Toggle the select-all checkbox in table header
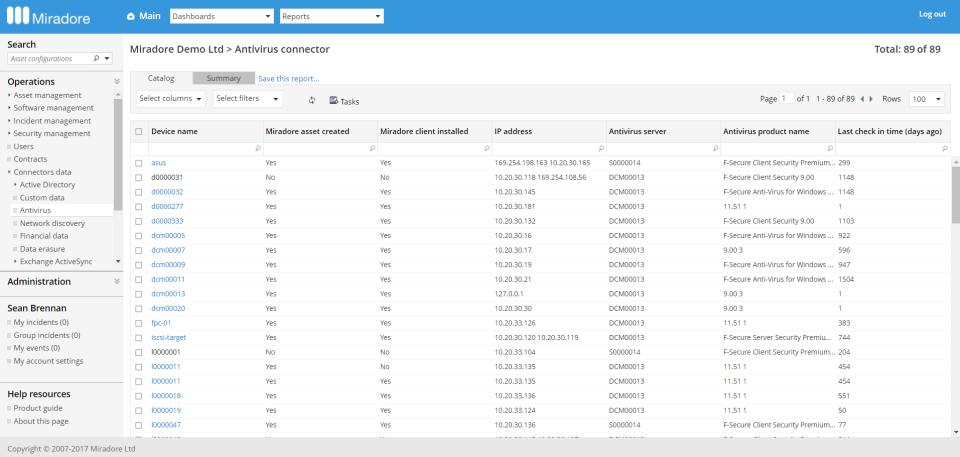This screenshot has width=960, height=457. [x=138, y=131]
